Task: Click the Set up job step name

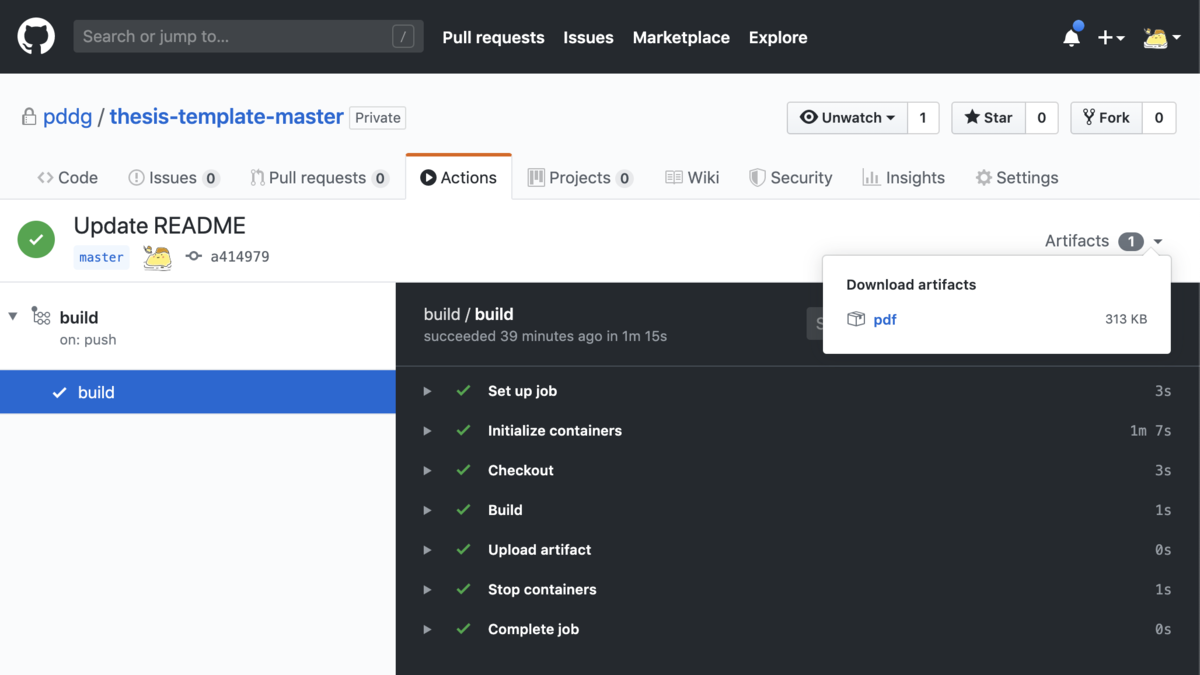Action: pyautogui.click(x=522, y=391)
